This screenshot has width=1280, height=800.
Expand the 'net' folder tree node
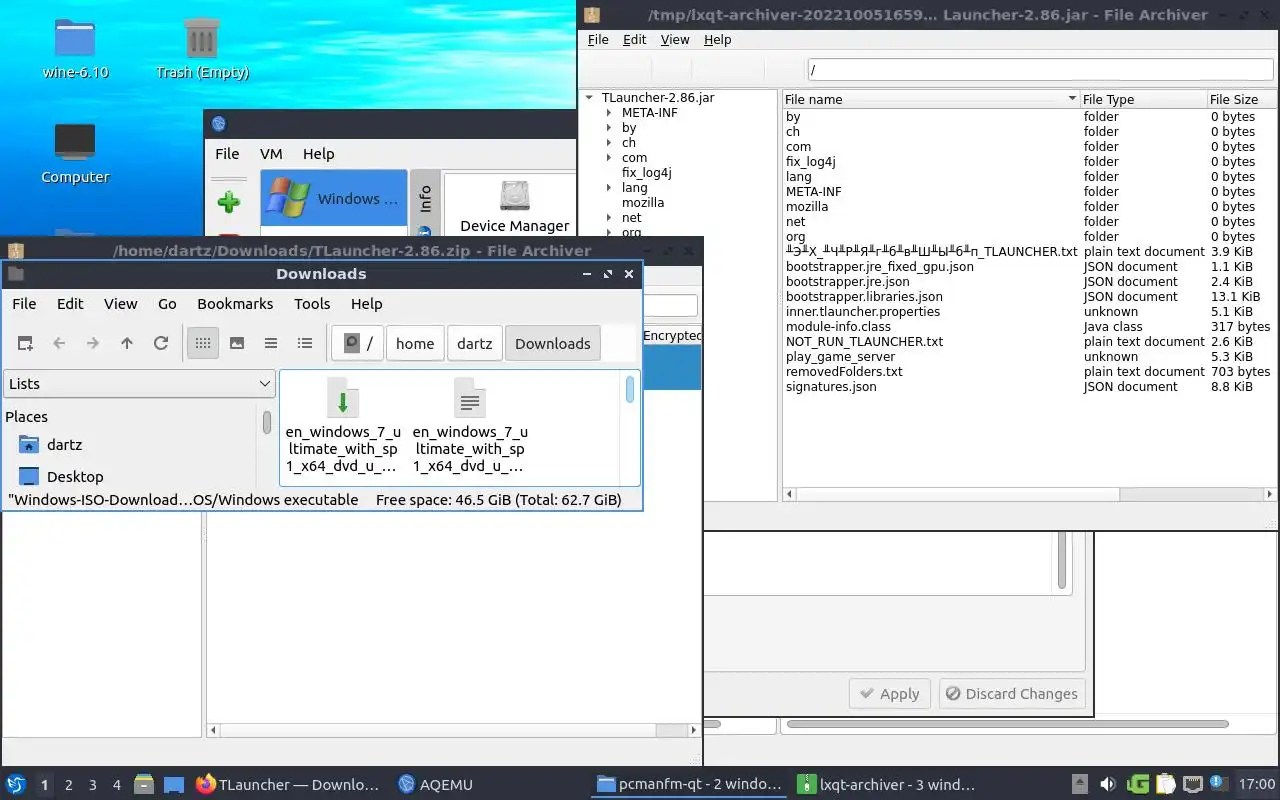click(x=609, y=218)
